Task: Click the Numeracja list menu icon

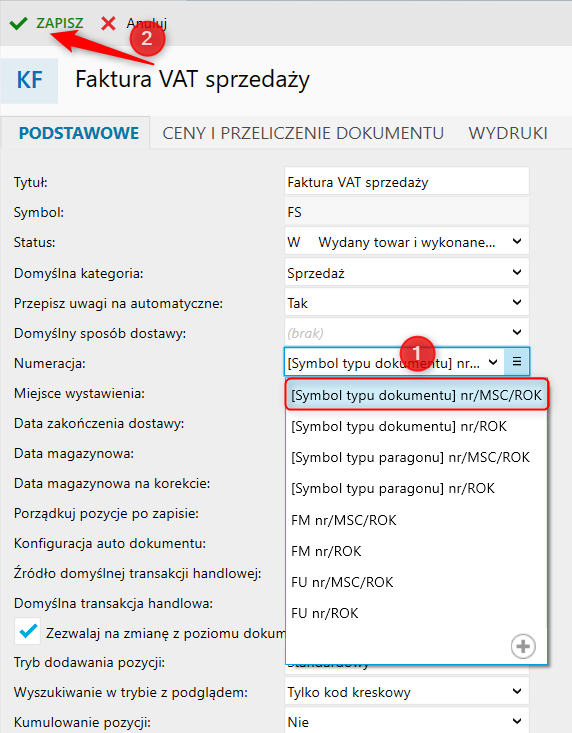Action: pos(516,361)
